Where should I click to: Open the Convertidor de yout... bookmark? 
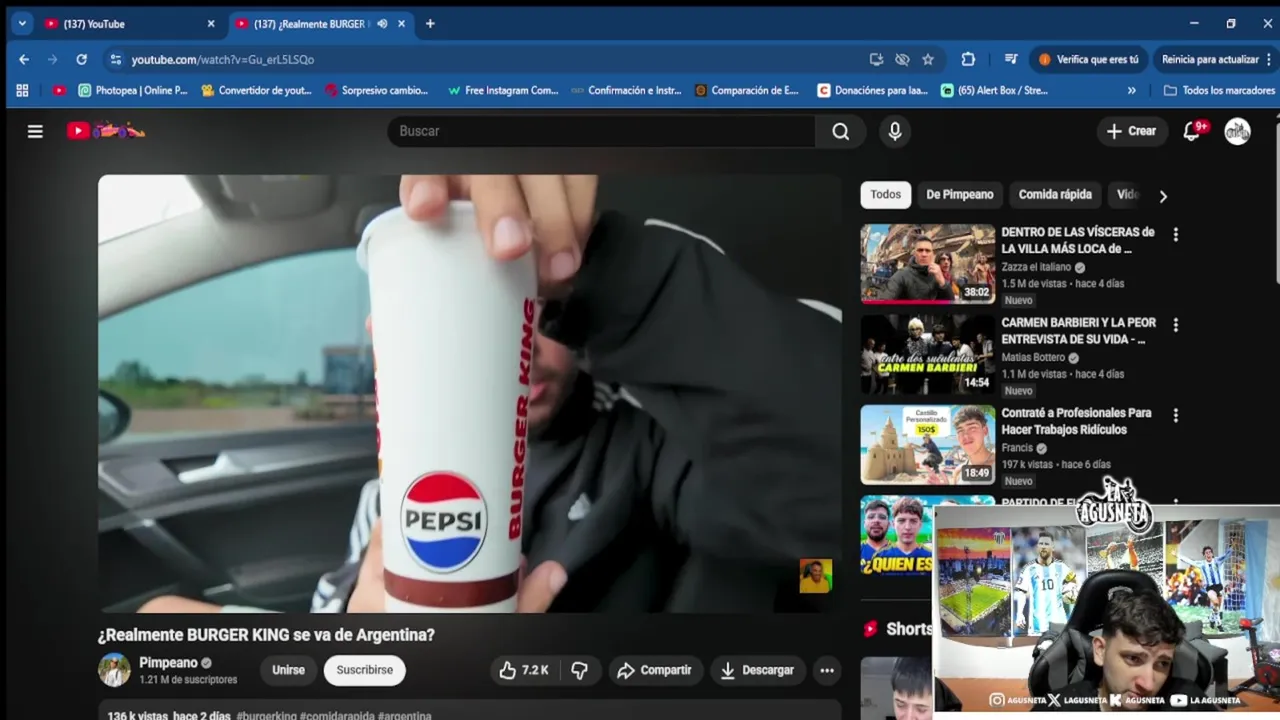(x=257, y=90)
